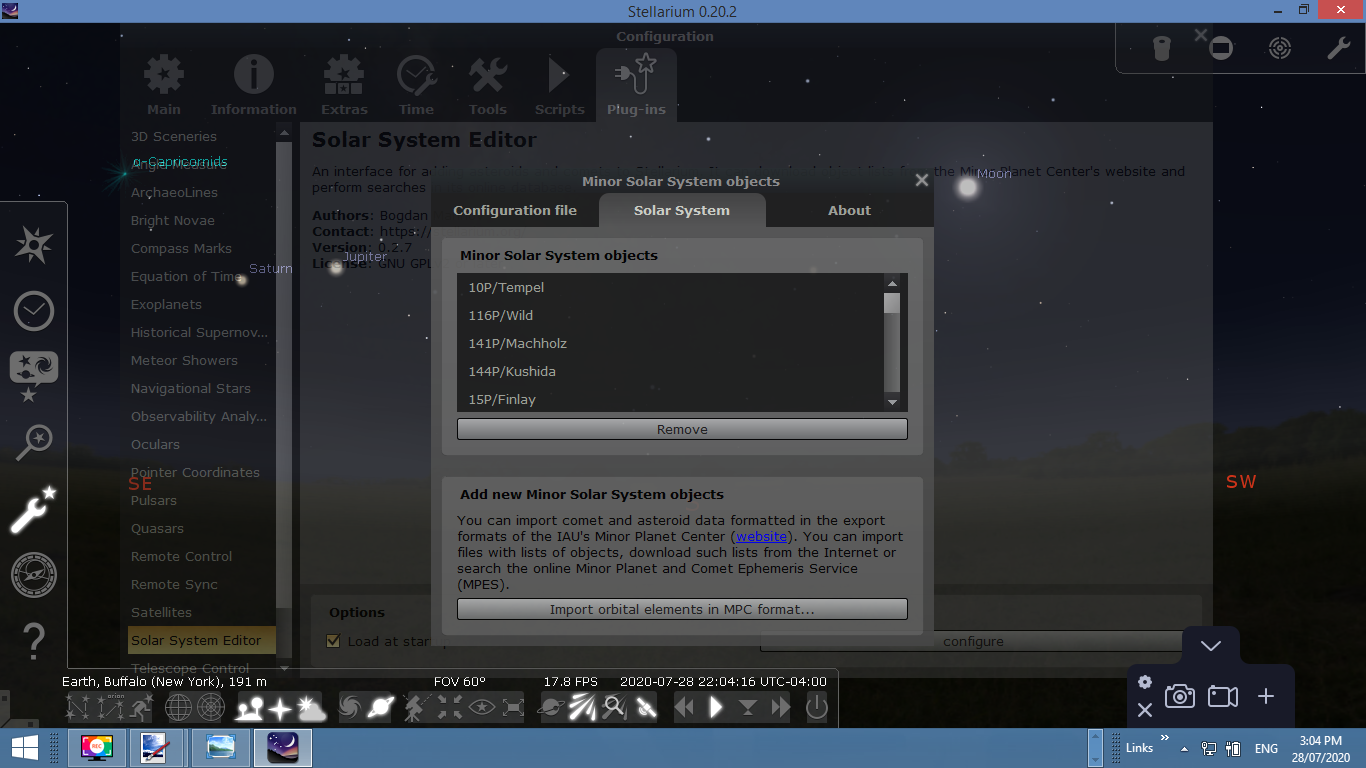The width and height of the screenshot is (1366, 768).
Task: Open the Sky and viewing options window
Action: (x=33, y=377)
